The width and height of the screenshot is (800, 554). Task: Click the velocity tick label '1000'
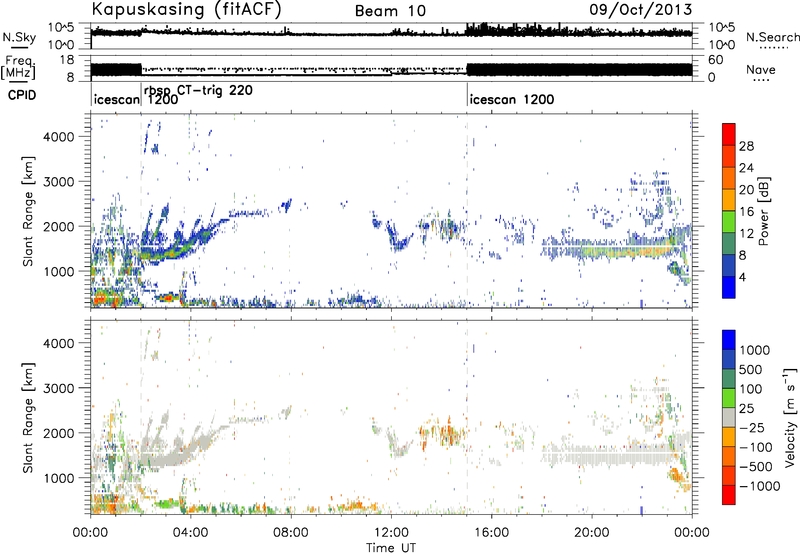755,350
